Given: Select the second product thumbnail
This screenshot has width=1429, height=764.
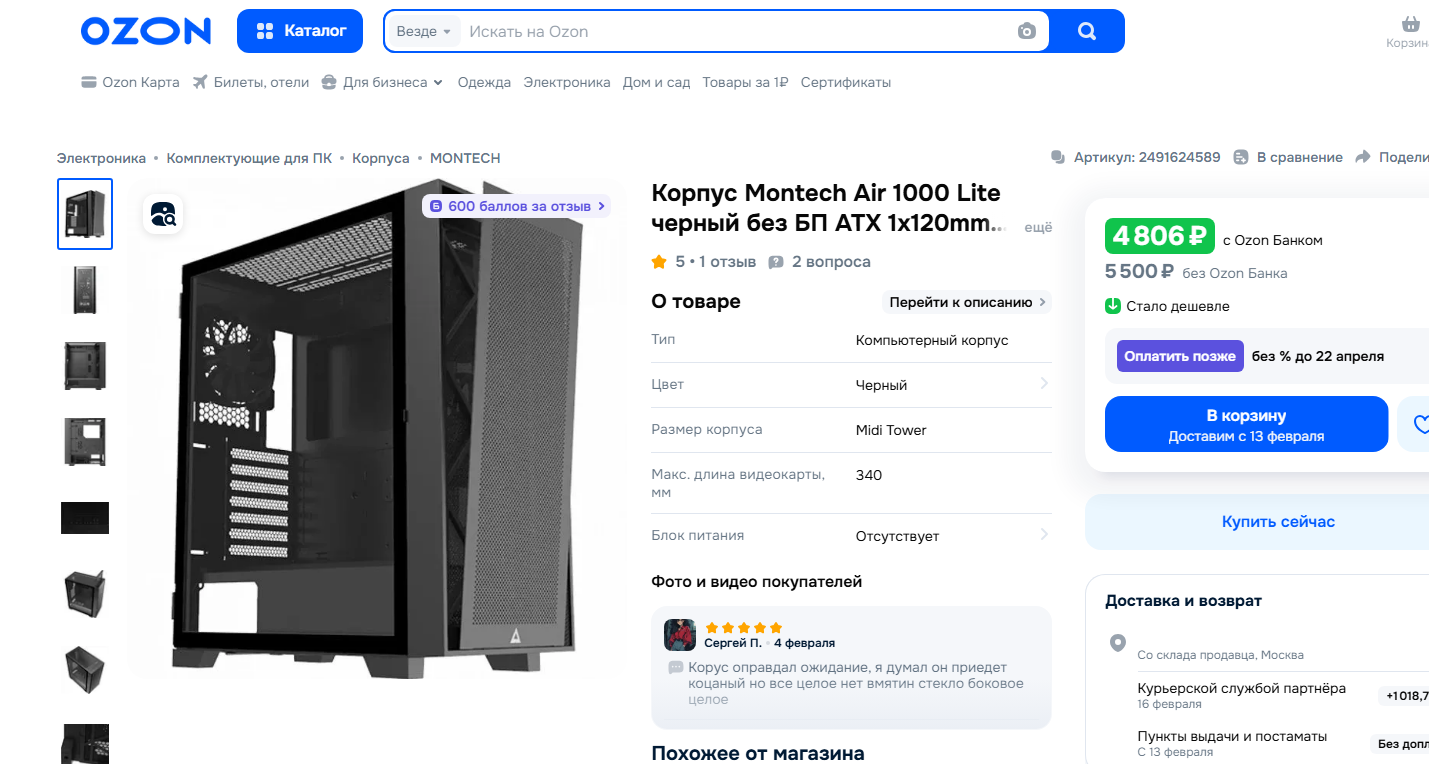Looking at the screenshot, I should coord(85,290).
